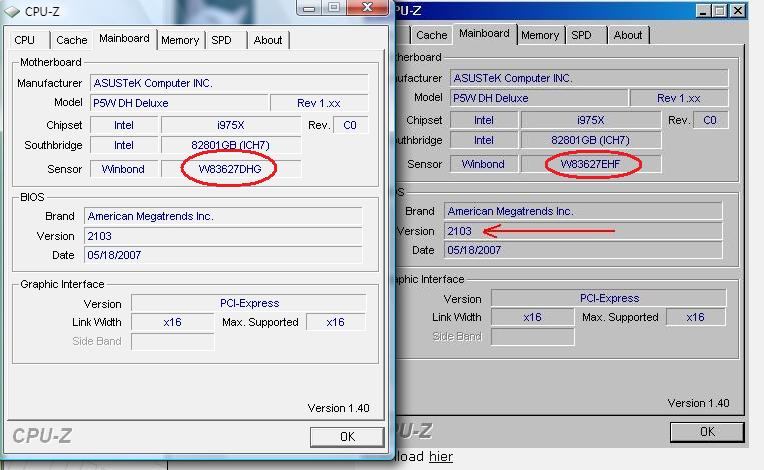Click OK button in left CPU-Z window
Screen dimensions: 764x470
[347, 437]
